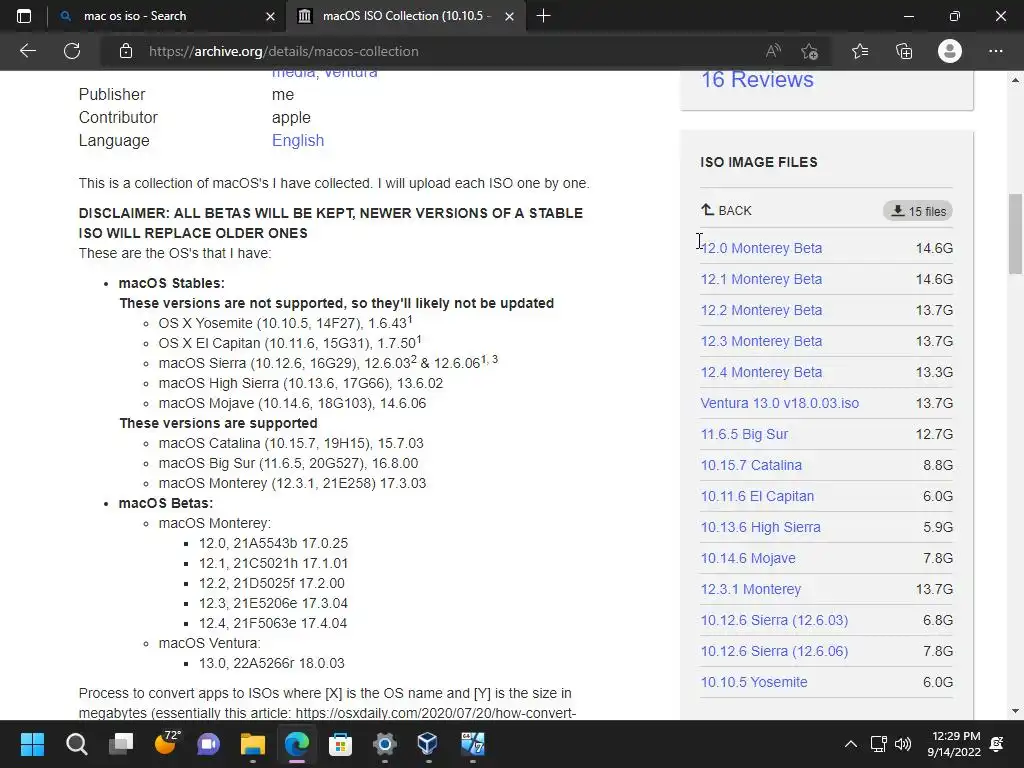Viewport: 1024px width, 768px height.
Task: Open the network status tray icon
Action: pos(878,744)
